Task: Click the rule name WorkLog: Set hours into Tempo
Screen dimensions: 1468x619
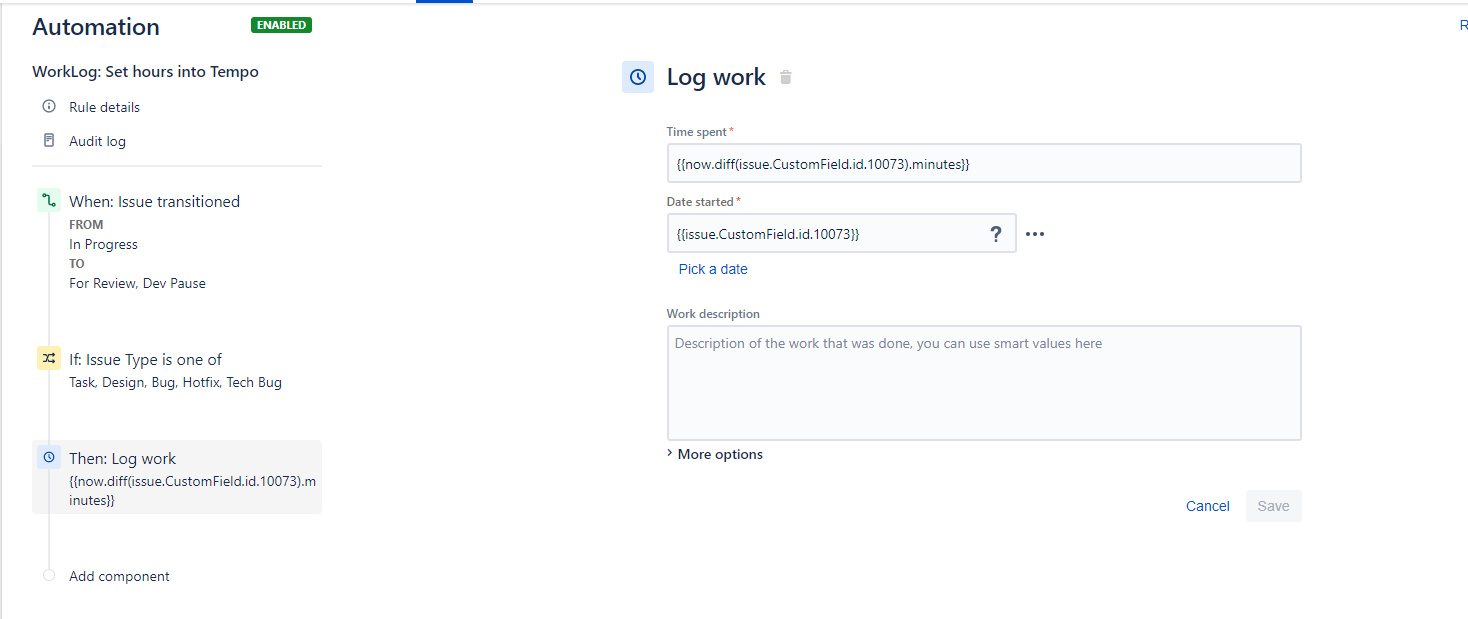Action: tap(146, 72)
